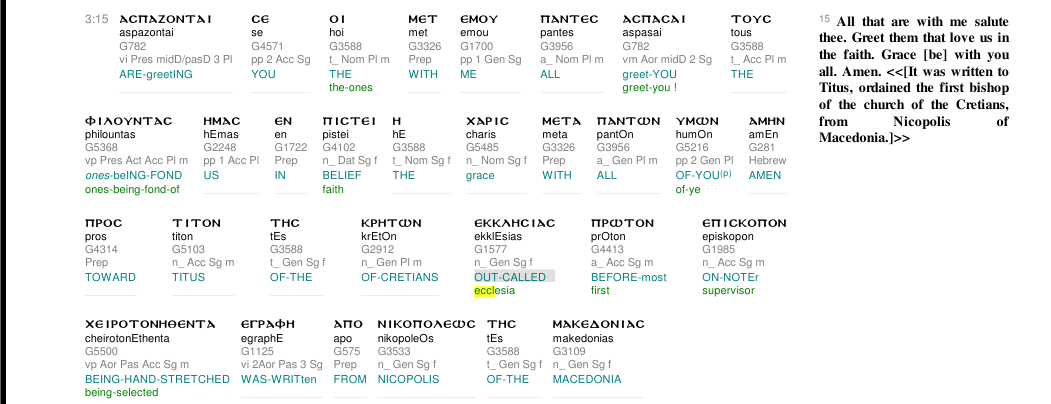1051x404 pixels.
Task: Click the word ΝΙΚΟΠΟΛΕѠС
Action: pos(426,324)
